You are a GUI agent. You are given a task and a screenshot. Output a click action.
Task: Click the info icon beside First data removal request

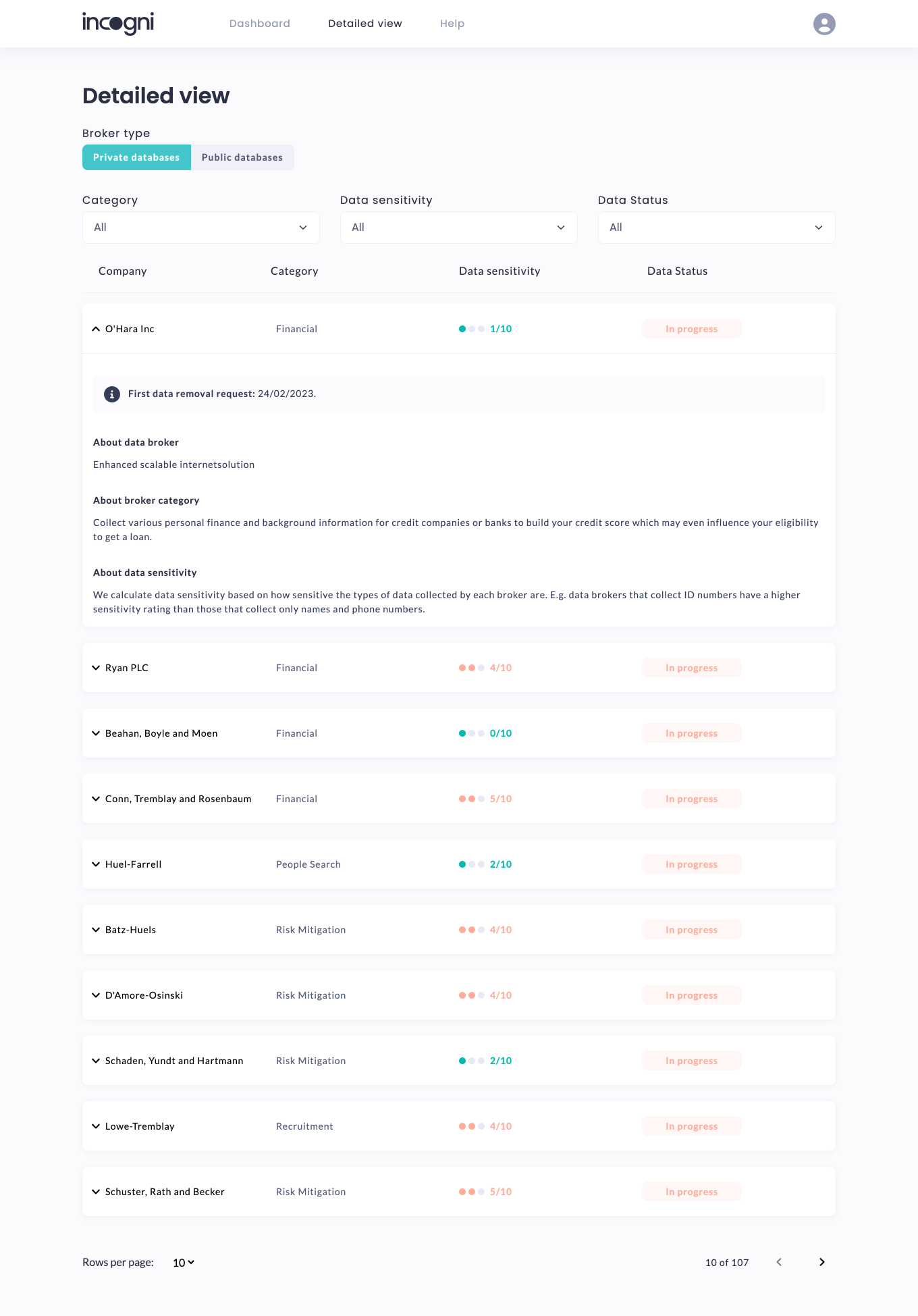click(x=112, y=394)
